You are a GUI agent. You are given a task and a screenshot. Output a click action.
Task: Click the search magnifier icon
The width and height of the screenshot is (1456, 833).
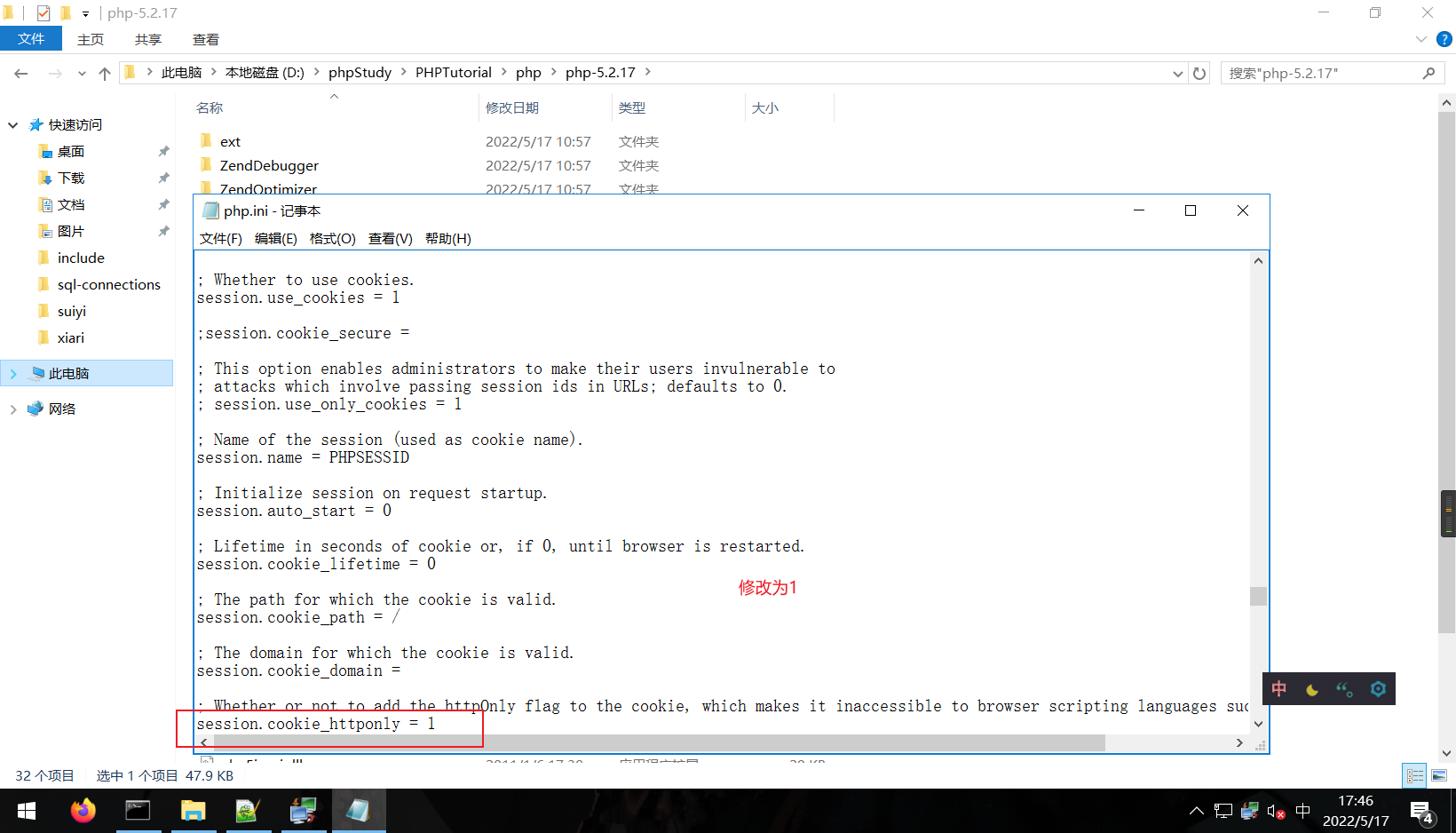[1428, 73]
